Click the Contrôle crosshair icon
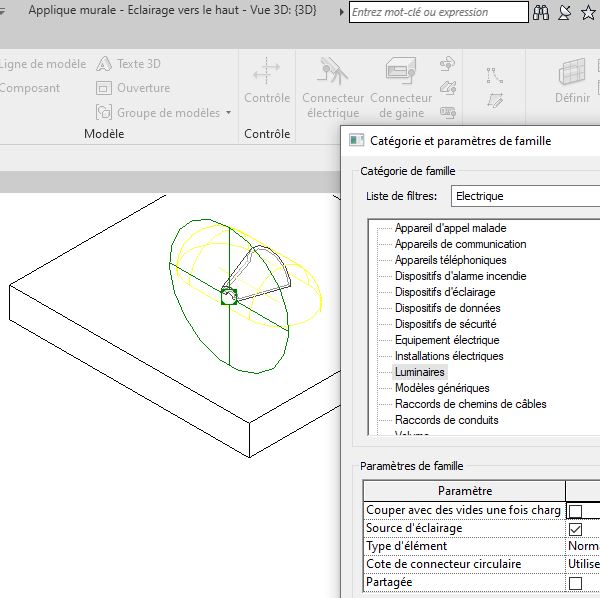The image size is (600, 598). click(x=267, y=72)
